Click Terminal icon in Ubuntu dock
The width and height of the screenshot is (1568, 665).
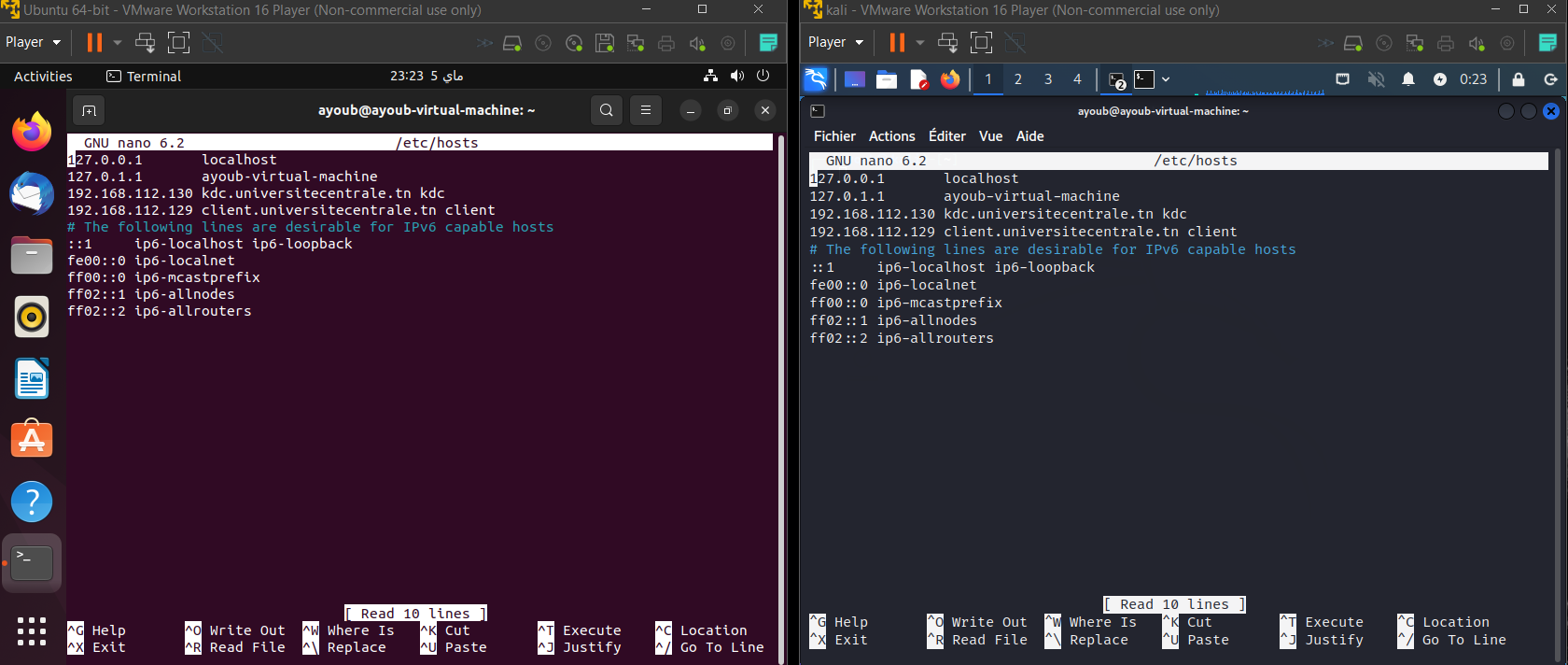tap(32, 563)
